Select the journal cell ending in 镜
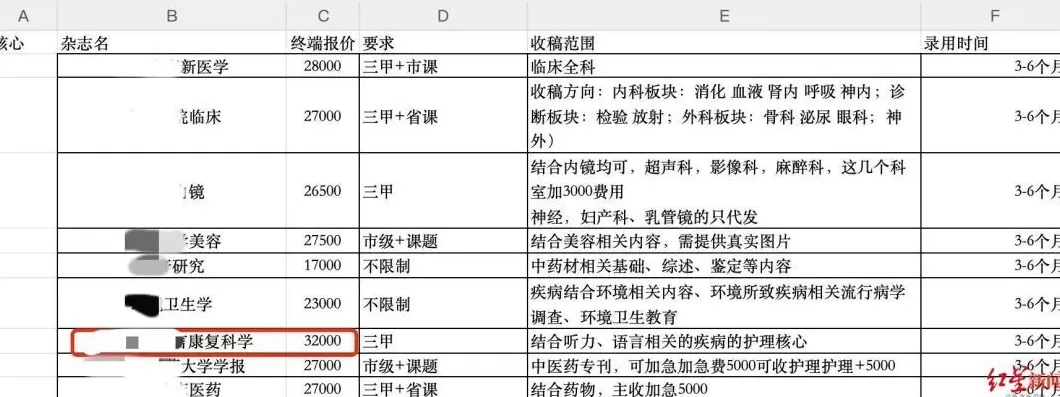This screenshot has height=397, width=1060. 172,191
